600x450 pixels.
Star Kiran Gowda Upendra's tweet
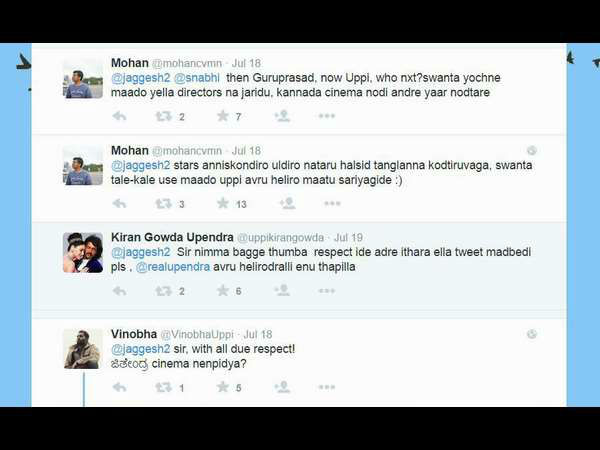point(223,290)
